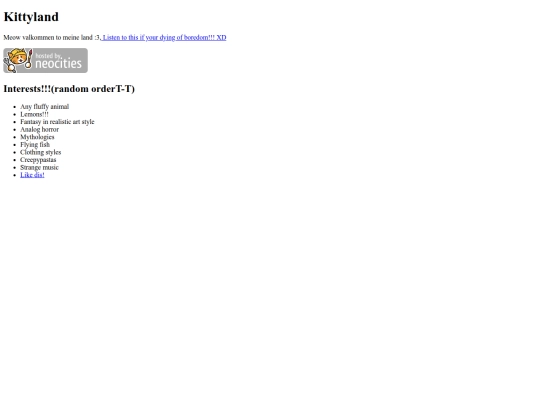Click the 'Strange music' list item
540x405 pixels.
(x=40, y=167)
